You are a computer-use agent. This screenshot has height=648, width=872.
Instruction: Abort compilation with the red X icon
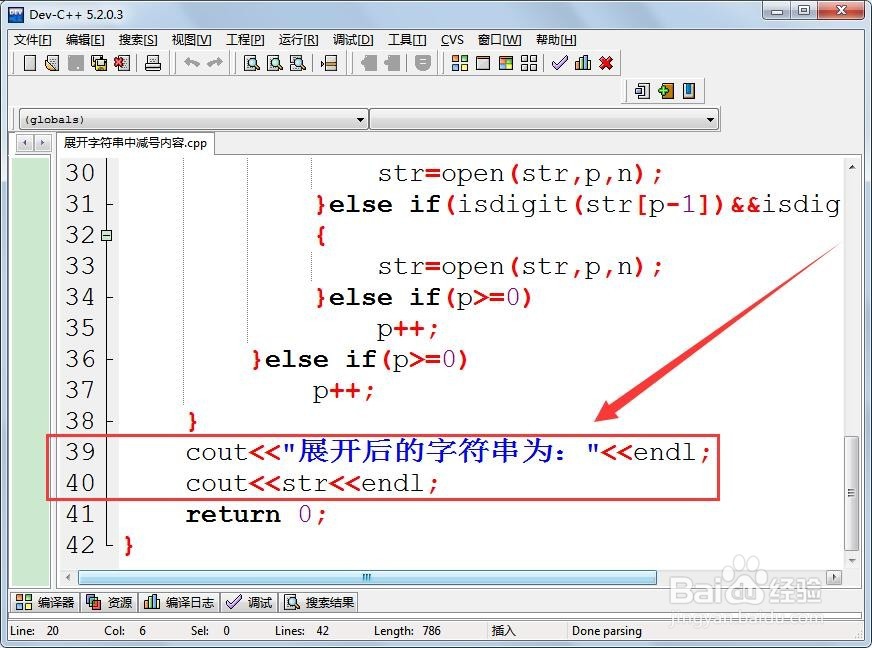(x=605, y=63)
